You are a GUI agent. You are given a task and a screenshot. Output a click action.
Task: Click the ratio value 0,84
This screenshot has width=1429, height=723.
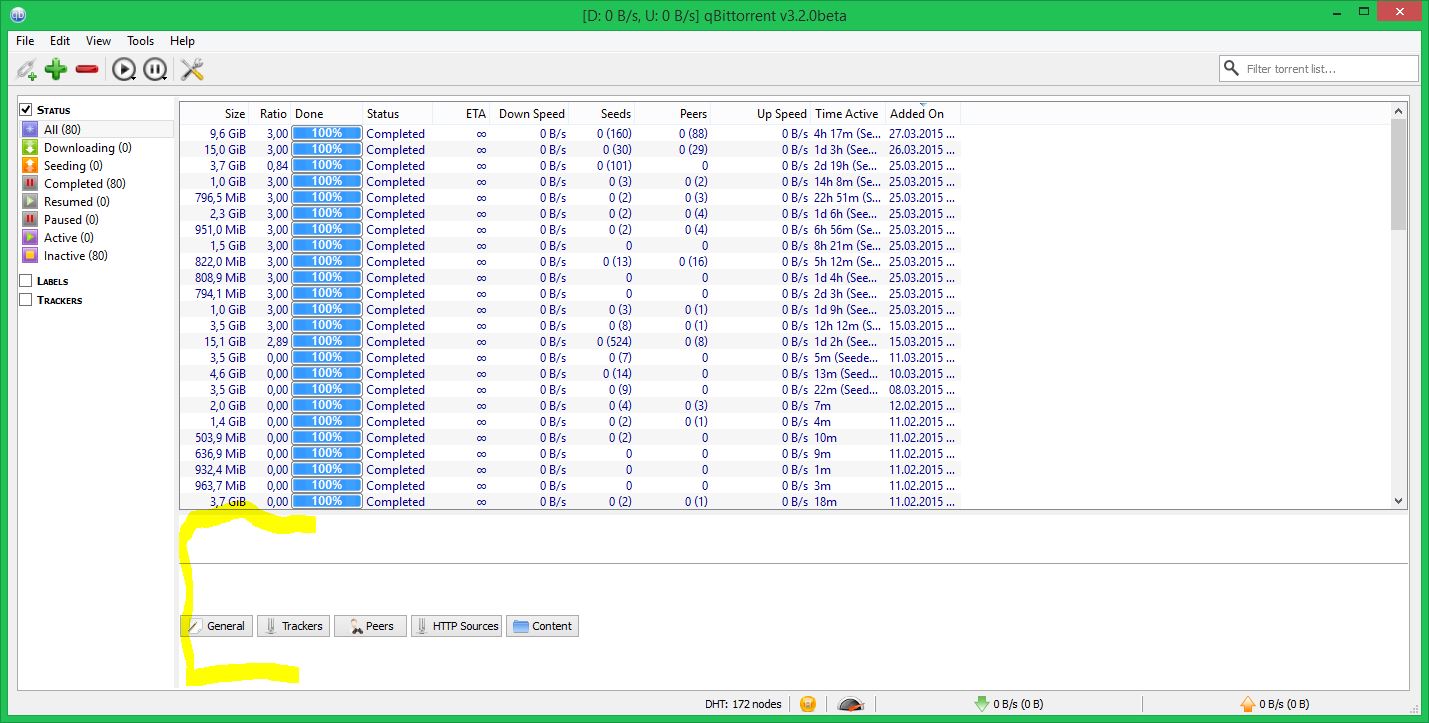pos(277,166)
